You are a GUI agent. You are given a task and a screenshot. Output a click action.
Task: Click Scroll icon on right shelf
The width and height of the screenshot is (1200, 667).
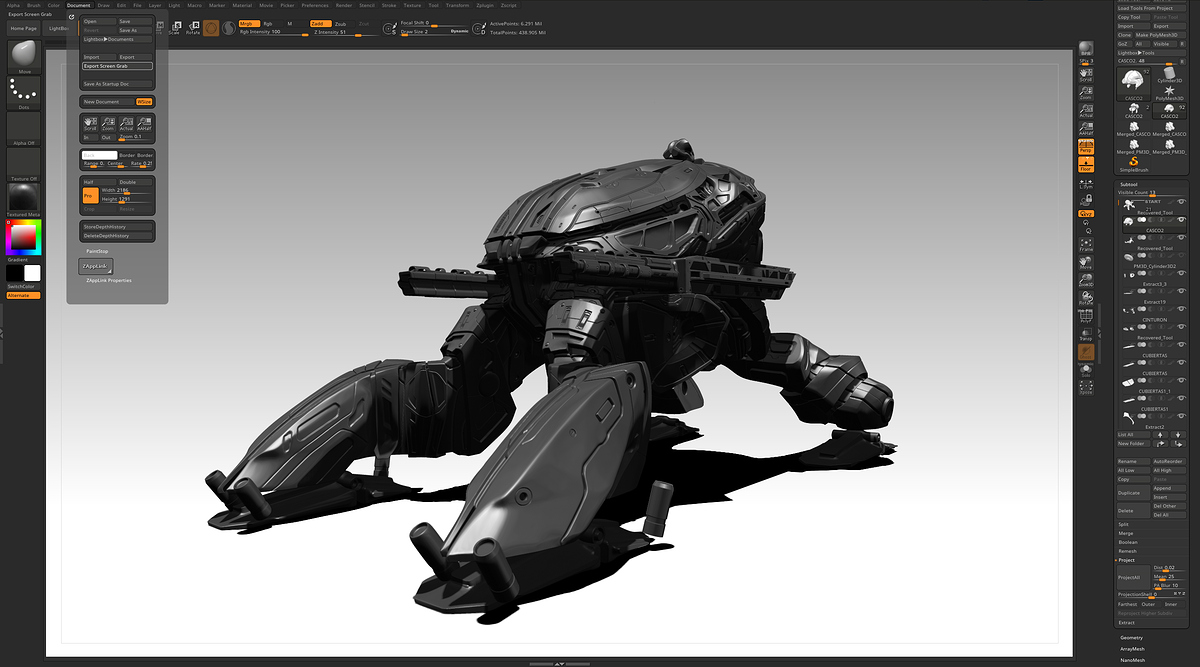pyautogui.click(x=1085, y=76)
